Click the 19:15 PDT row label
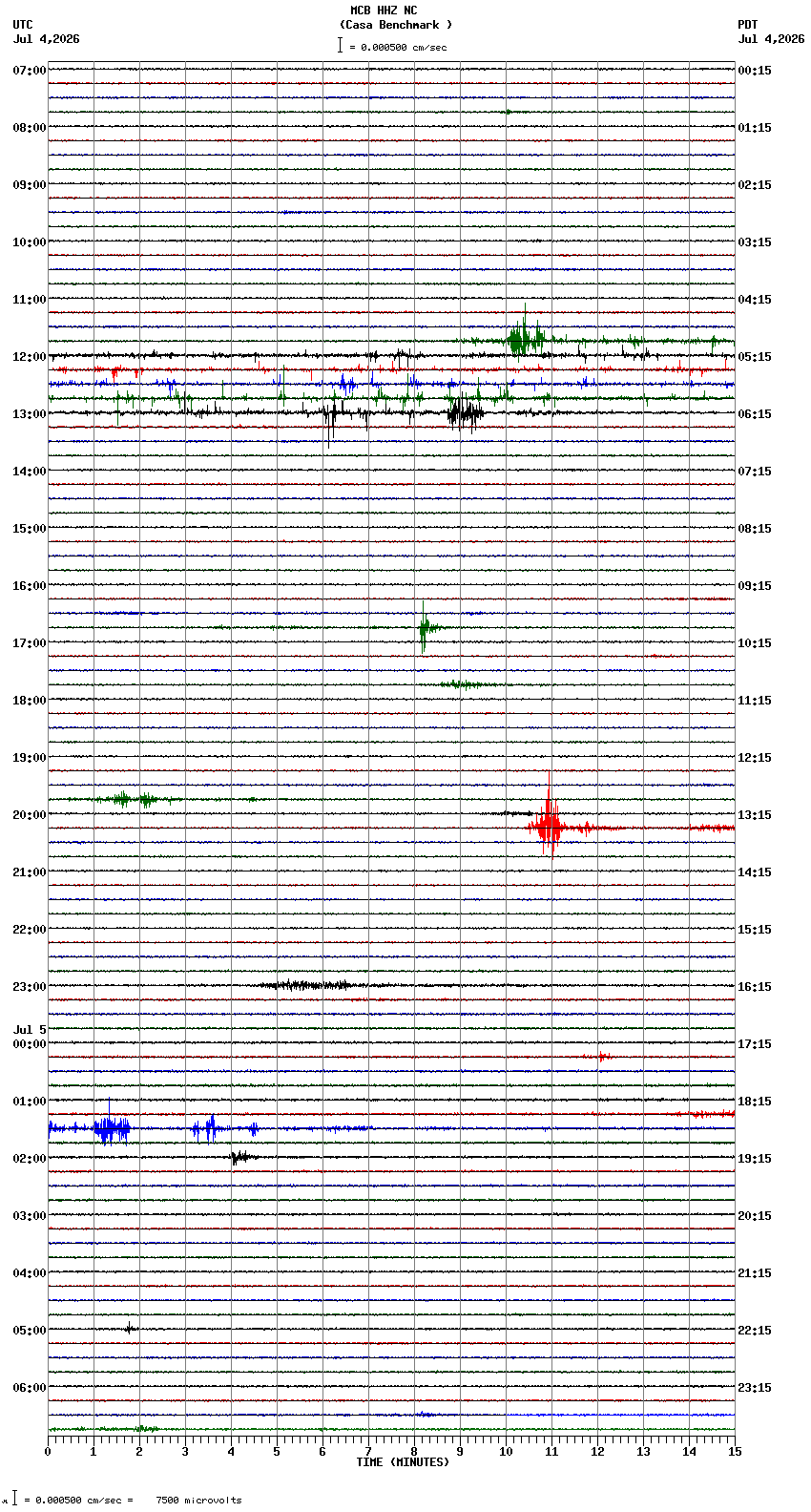Viewport: 811px width, 1512px height. click(x=755, y=1159)
